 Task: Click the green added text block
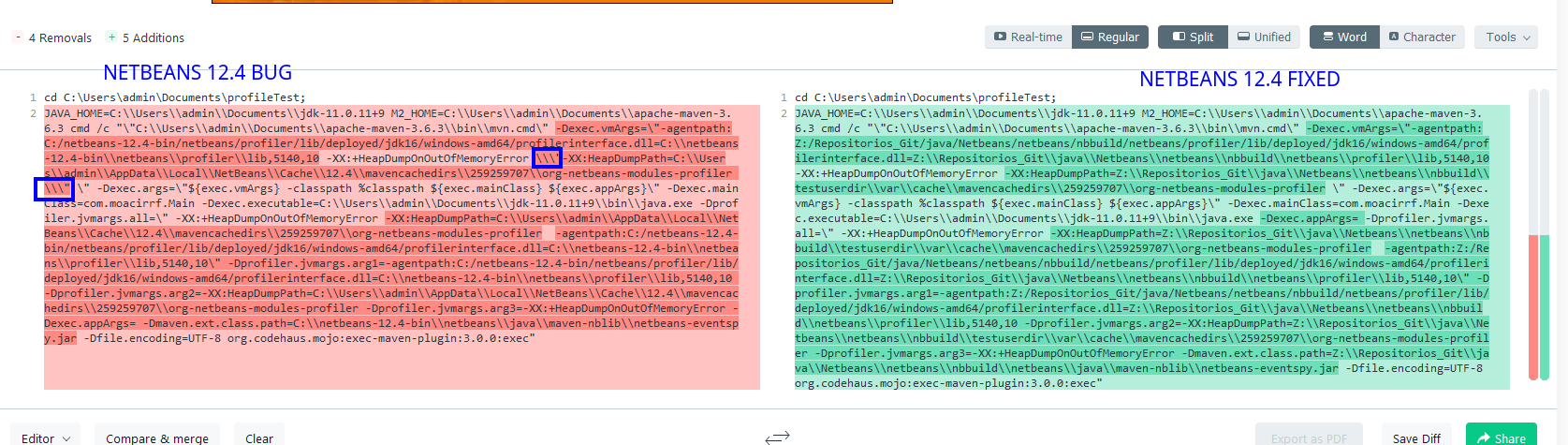point(1152,247)
